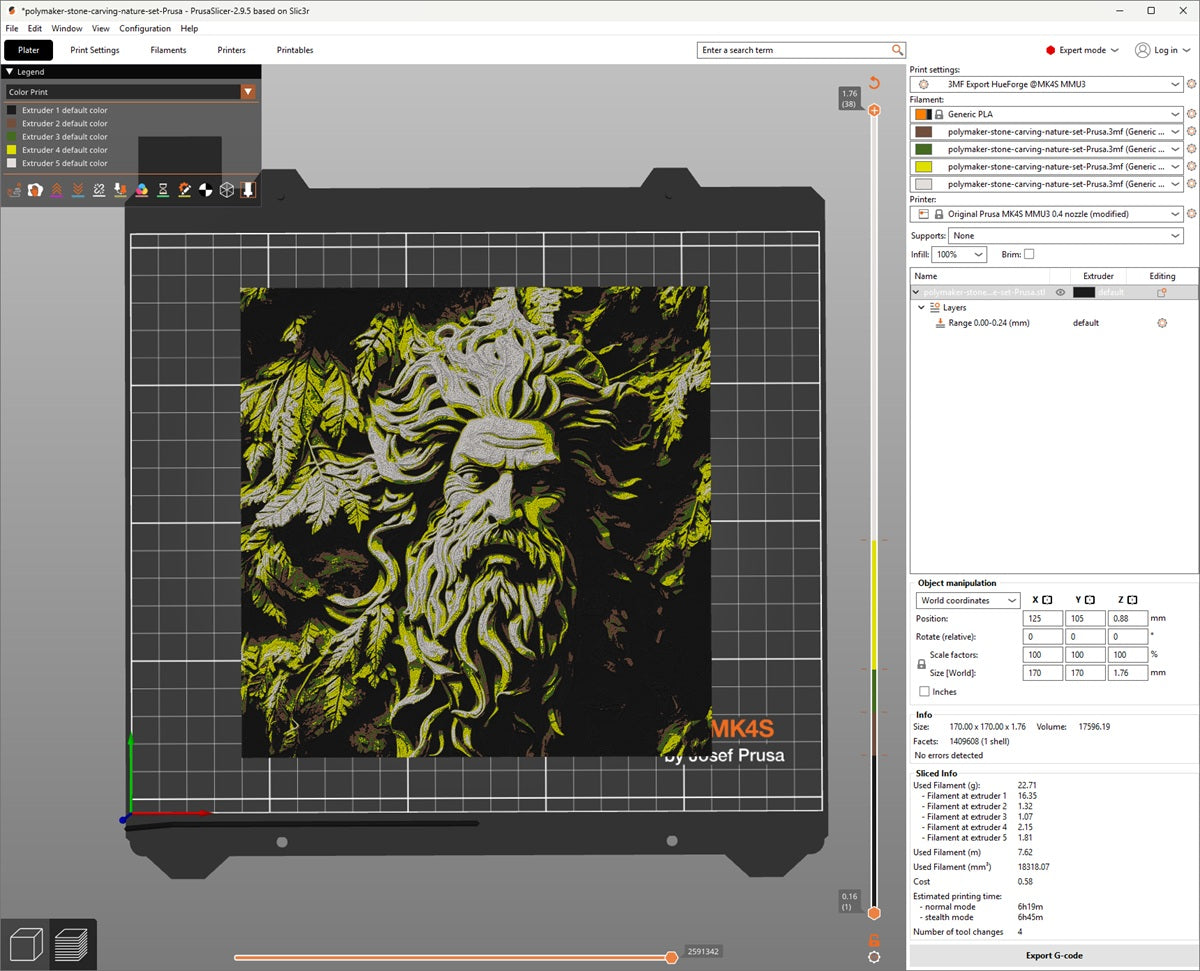Image resolution: width=1200 pixels, height=971 pixels.
Task: Open Infill 100% dropdown
Action: [x=959, y=254]
